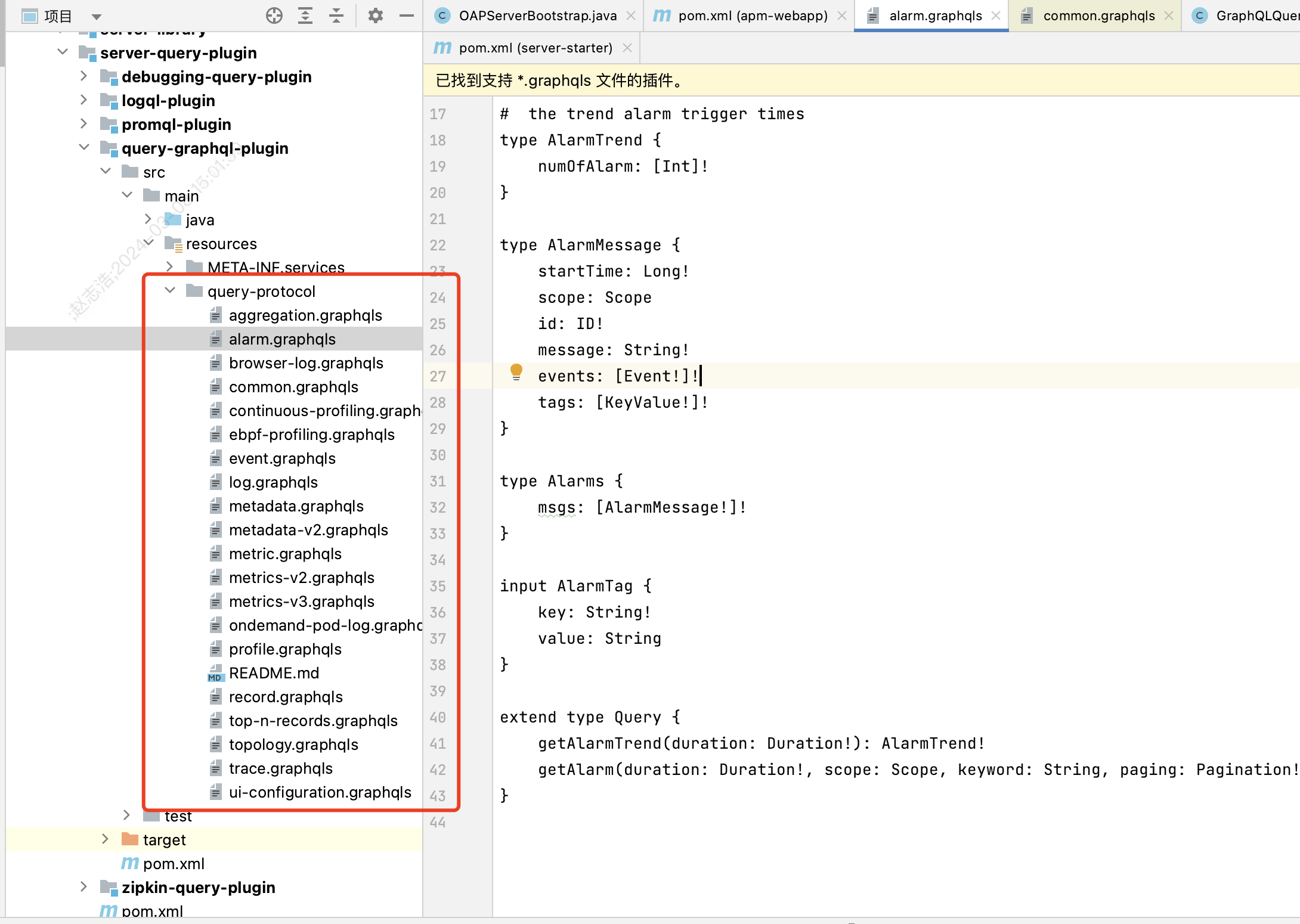Click the Collapse All icon in project toolbar
1300x924 pixels.
point(336,16)
